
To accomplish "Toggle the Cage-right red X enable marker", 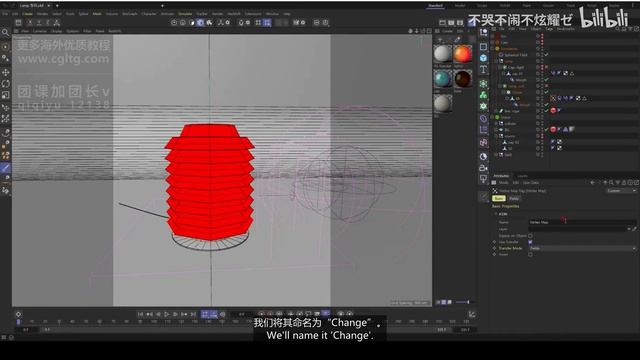I will point(546,67).
